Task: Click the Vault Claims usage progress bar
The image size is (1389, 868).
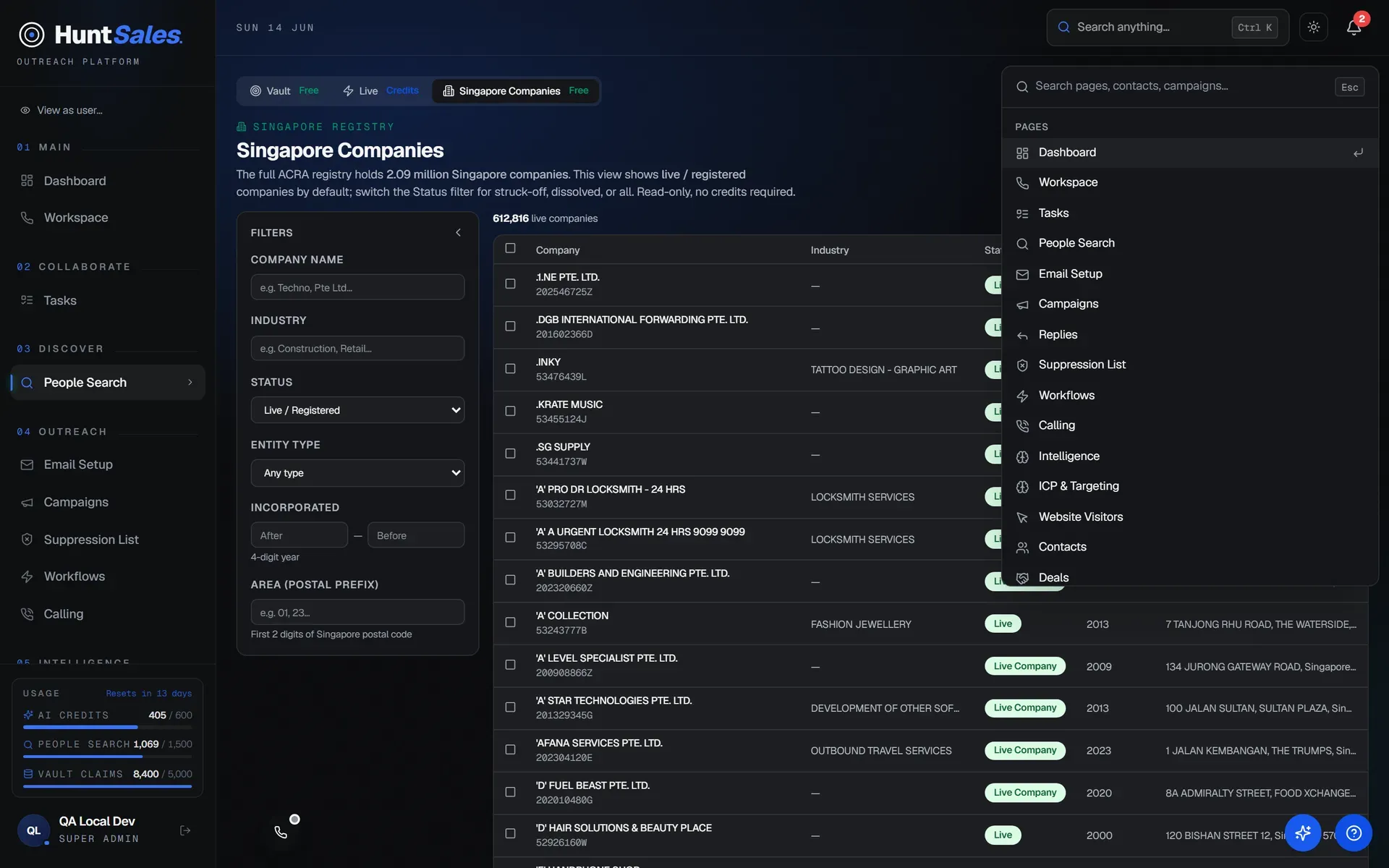Action: coord(108,786)
